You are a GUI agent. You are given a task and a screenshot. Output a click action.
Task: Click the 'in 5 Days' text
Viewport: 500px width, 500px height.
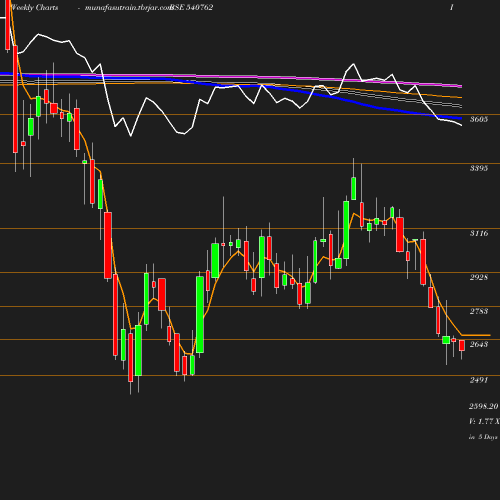coord(483,437)
